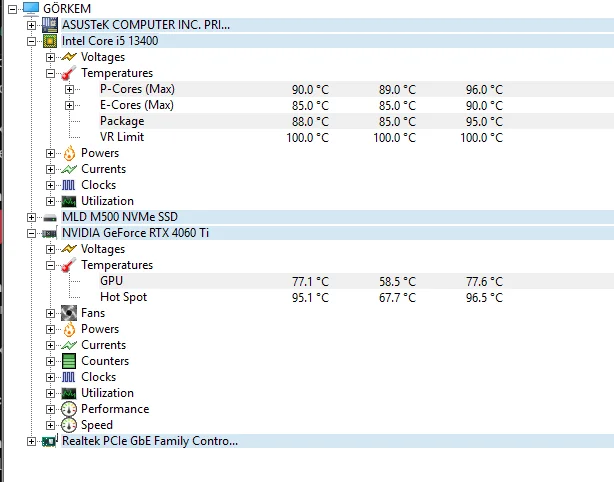
Task: Click the CPU Temperatures thermometer icon
Action: (69, 73)
